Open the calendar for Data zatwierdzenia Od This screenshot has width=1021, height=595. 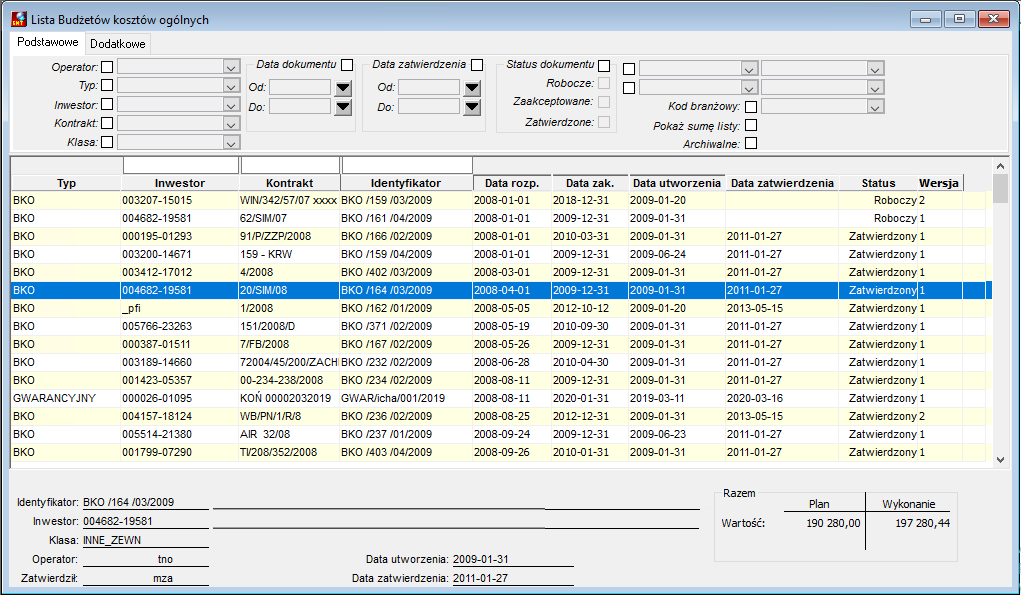472,87
